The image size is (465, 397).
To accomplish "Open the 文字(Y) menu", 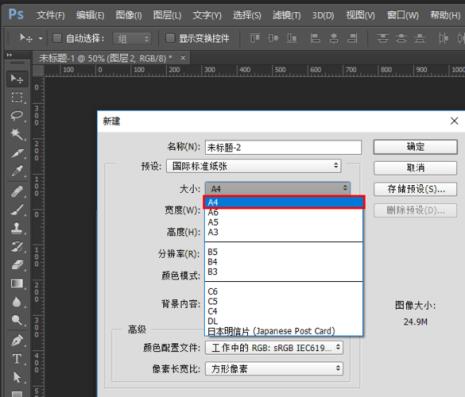I will coord(207,15).
